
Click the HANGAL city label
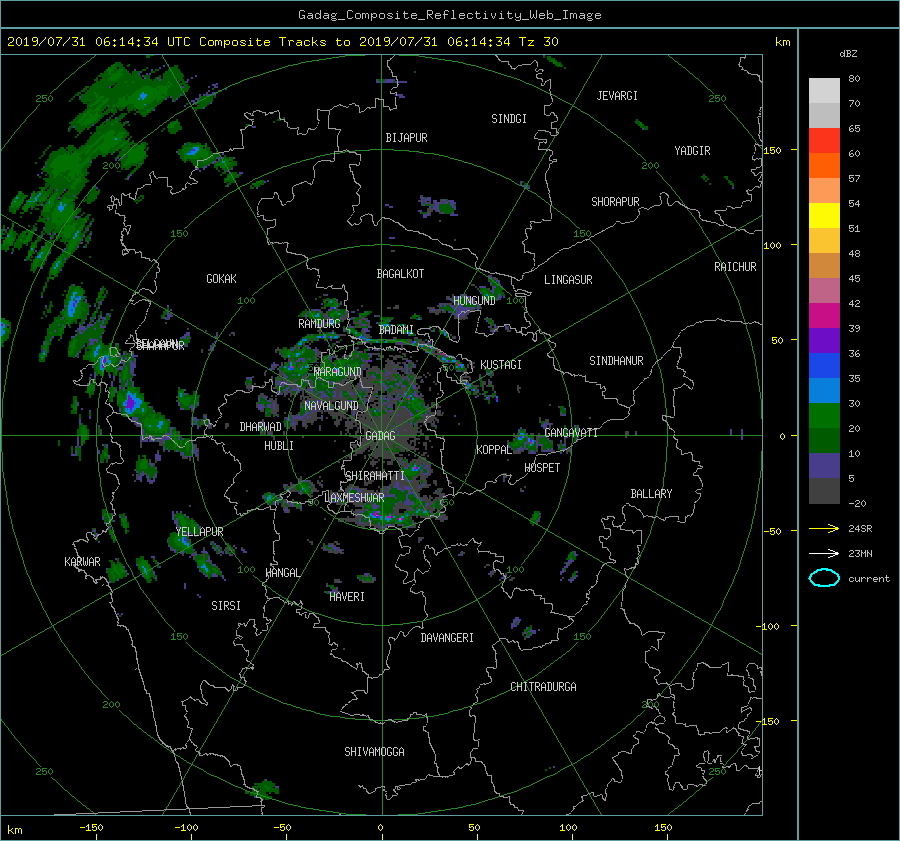(x=282, y=573)
